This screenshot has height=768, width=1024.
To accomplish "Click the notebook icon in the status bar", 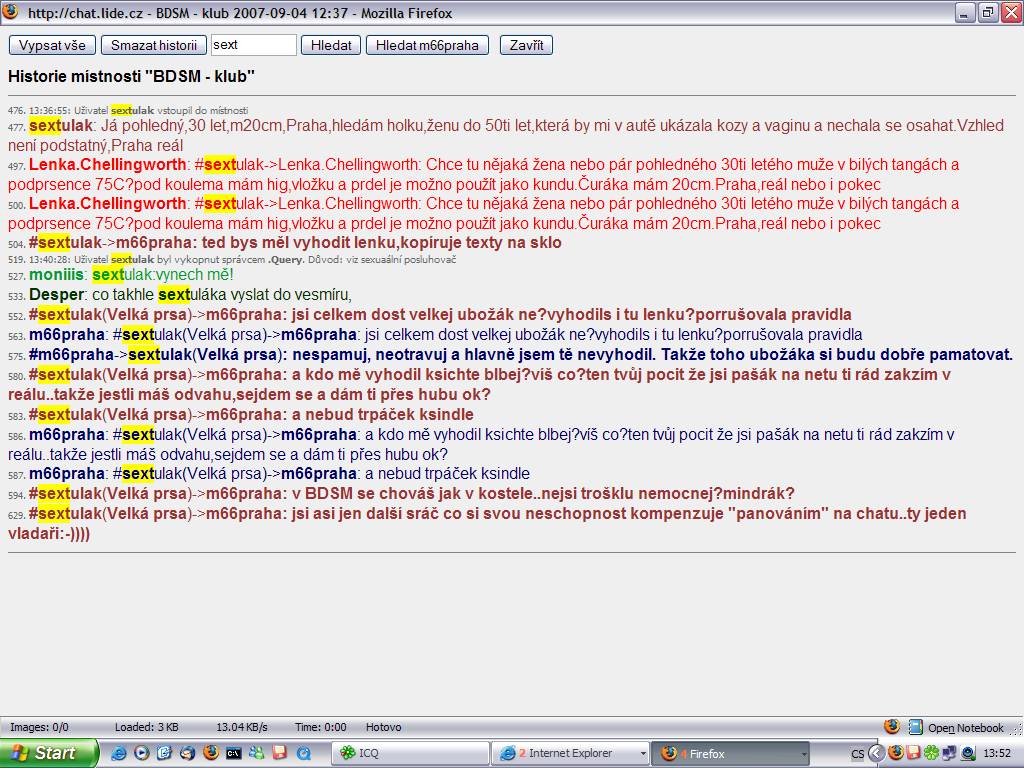I will pyautogui.click(x=916, y=727).
